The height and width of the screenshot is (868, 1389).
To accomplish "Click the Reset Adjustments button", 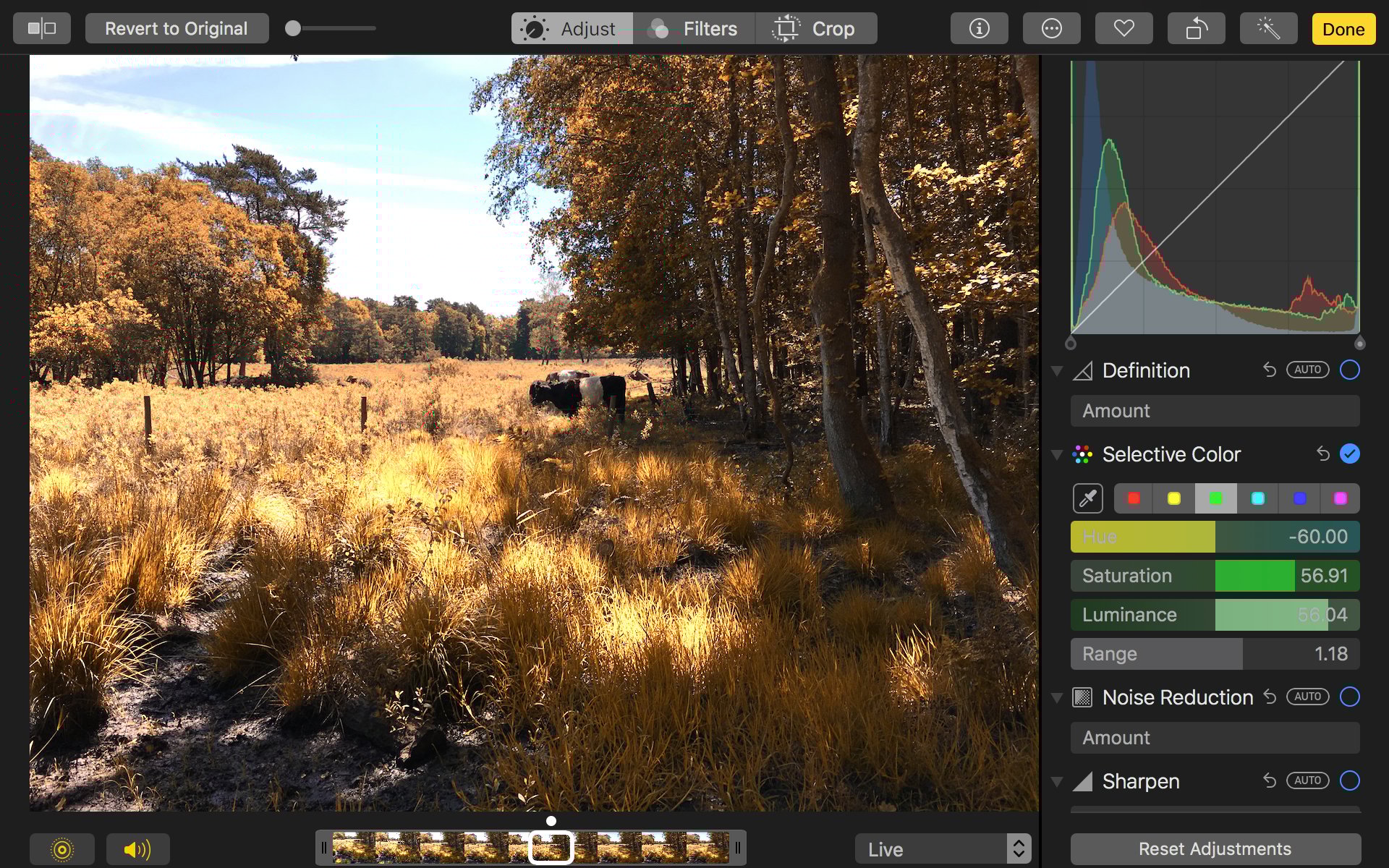I will pos(1215,848).
